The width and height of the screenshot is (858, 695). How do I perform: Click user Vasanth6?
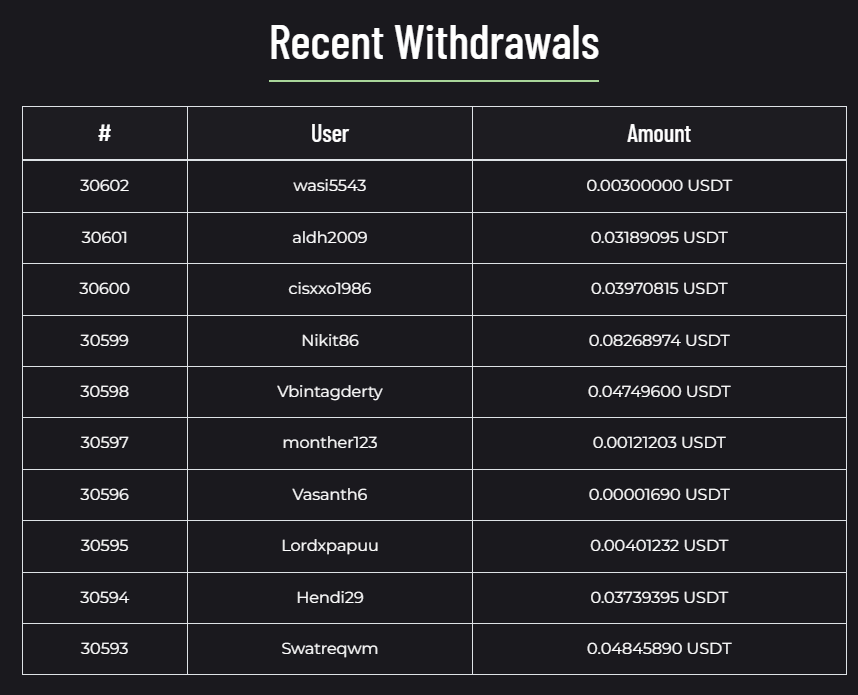pos(330,495)
